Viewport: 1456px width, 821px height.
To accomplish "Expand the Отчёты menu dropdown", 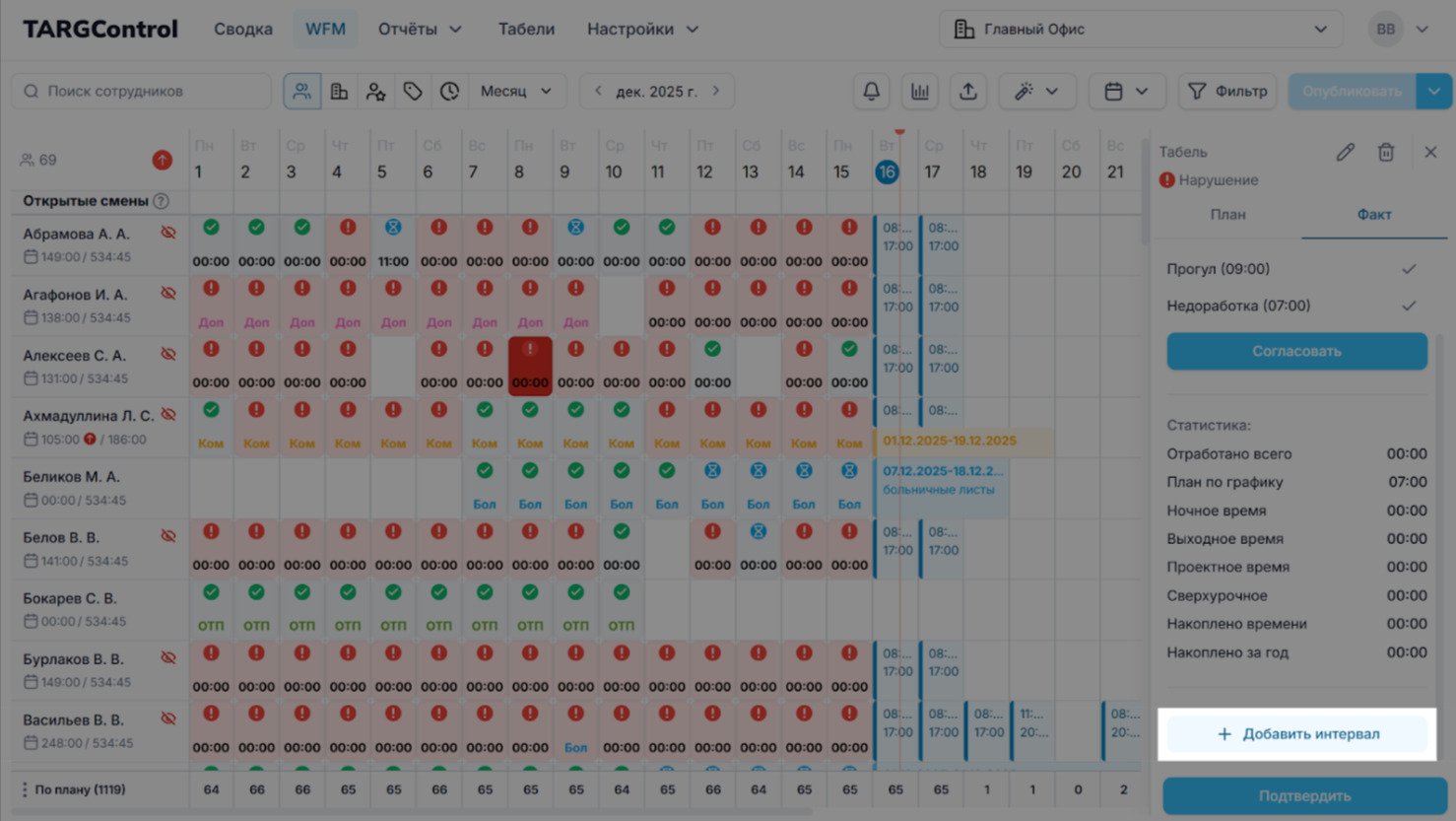I will click(x=420, y=30).
